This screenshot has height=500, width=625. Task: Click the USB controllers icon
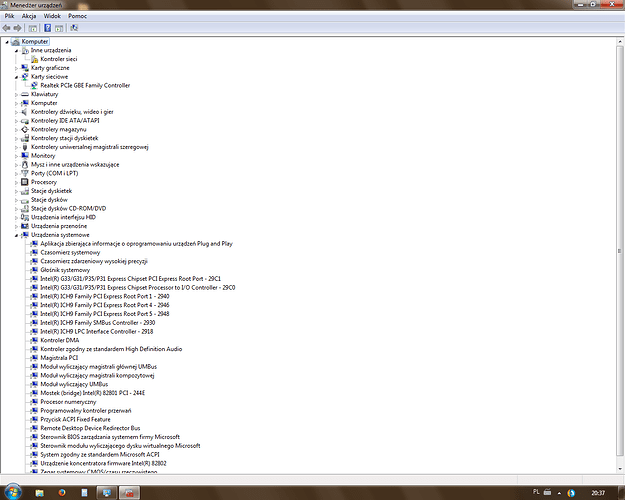(x=25, y=147)
